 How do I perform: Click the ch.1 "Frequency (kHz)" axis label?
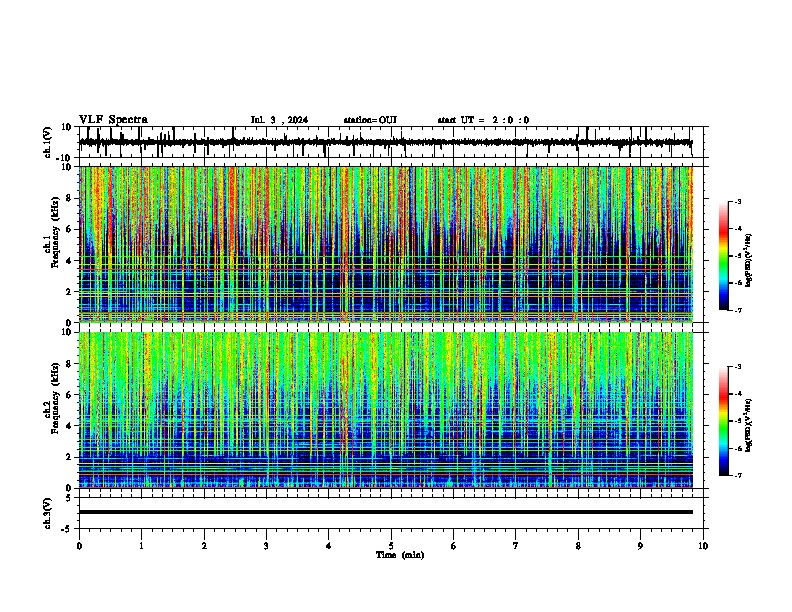coord(55,232)
